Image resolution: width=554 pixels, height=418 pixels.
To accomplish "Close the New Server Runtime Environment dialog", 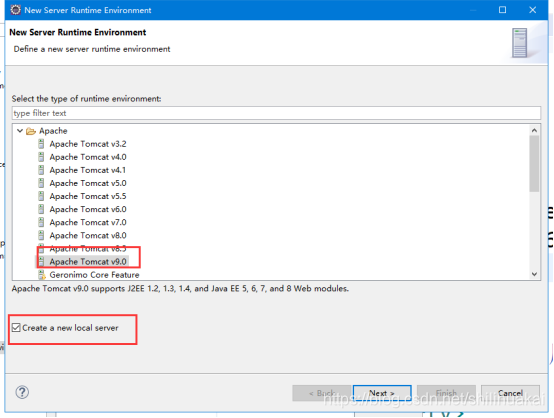I will (532, 10).
